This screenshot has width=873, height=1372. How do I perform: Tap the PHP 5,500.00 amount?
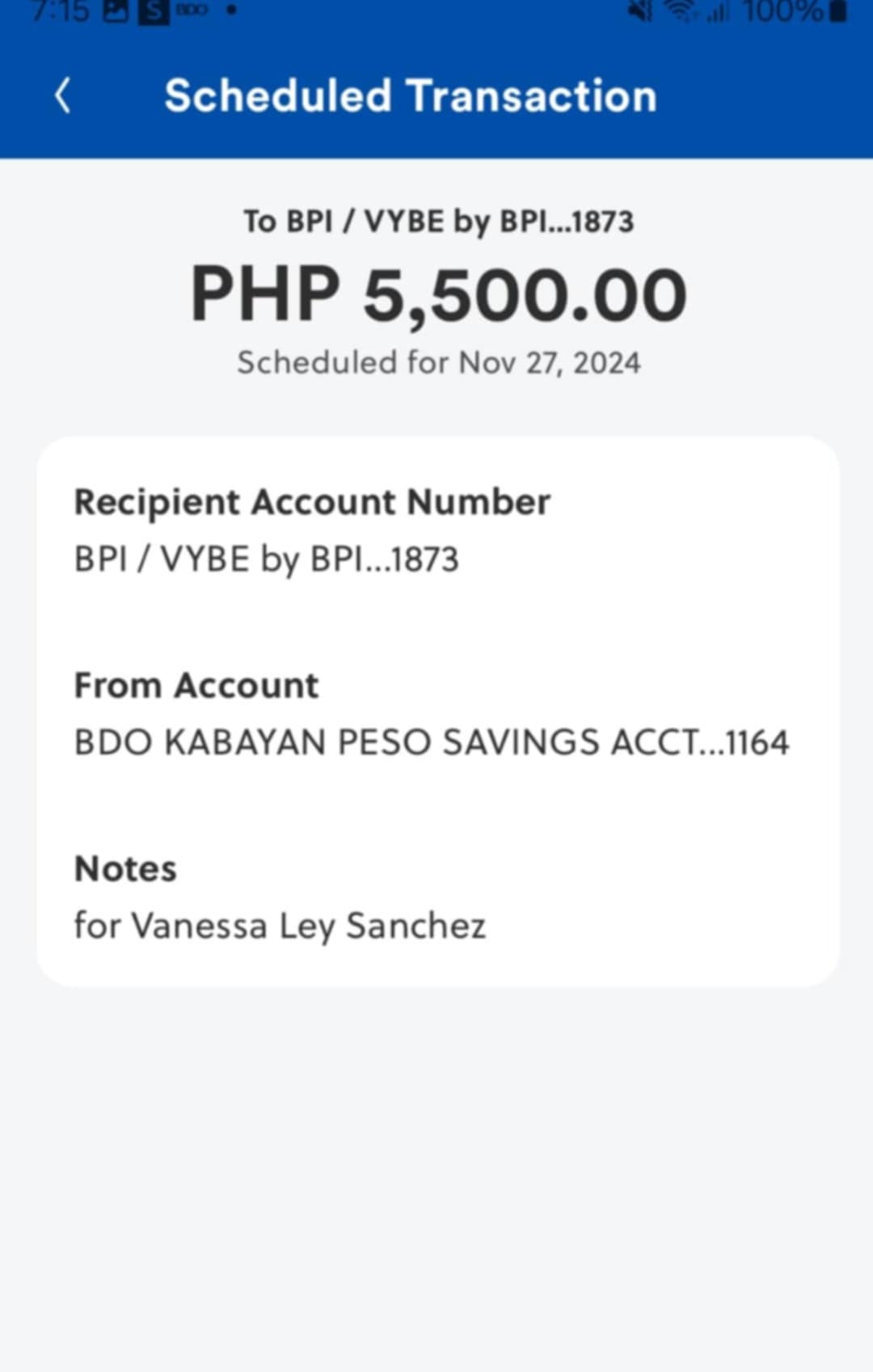(x=439, y=294)
